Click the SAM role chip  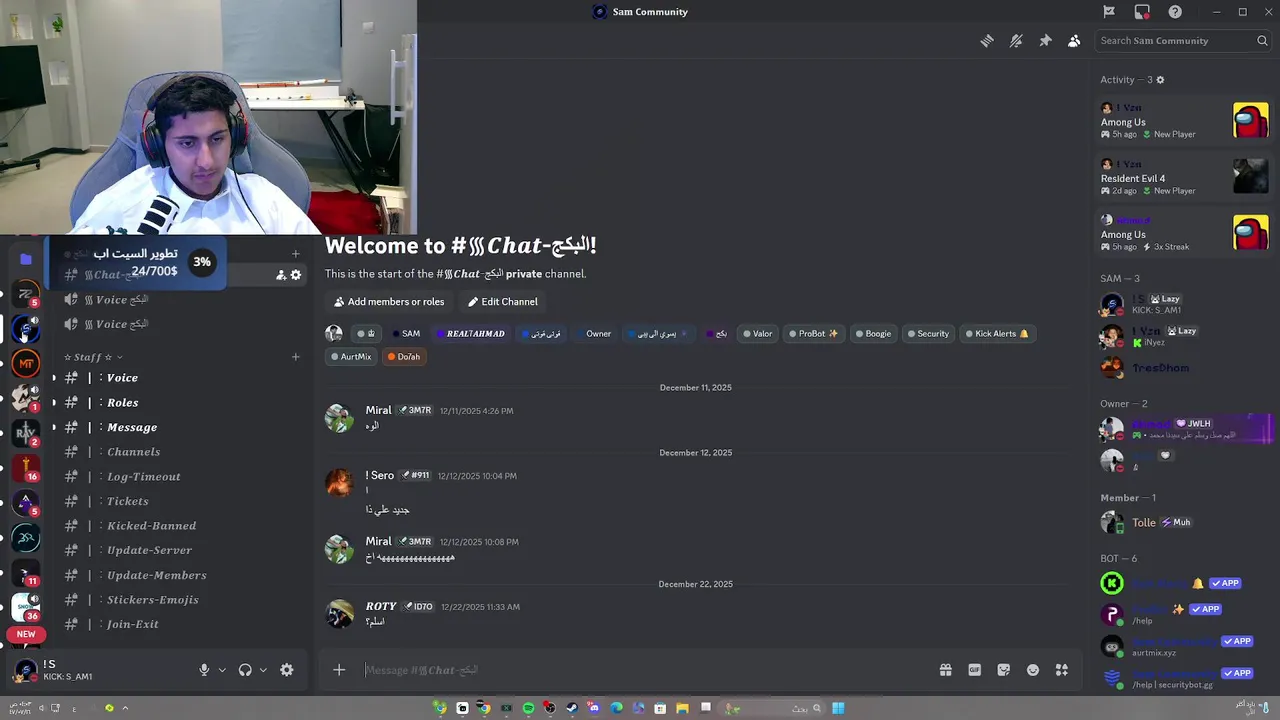pyautogui.click(x=406, y=334)
